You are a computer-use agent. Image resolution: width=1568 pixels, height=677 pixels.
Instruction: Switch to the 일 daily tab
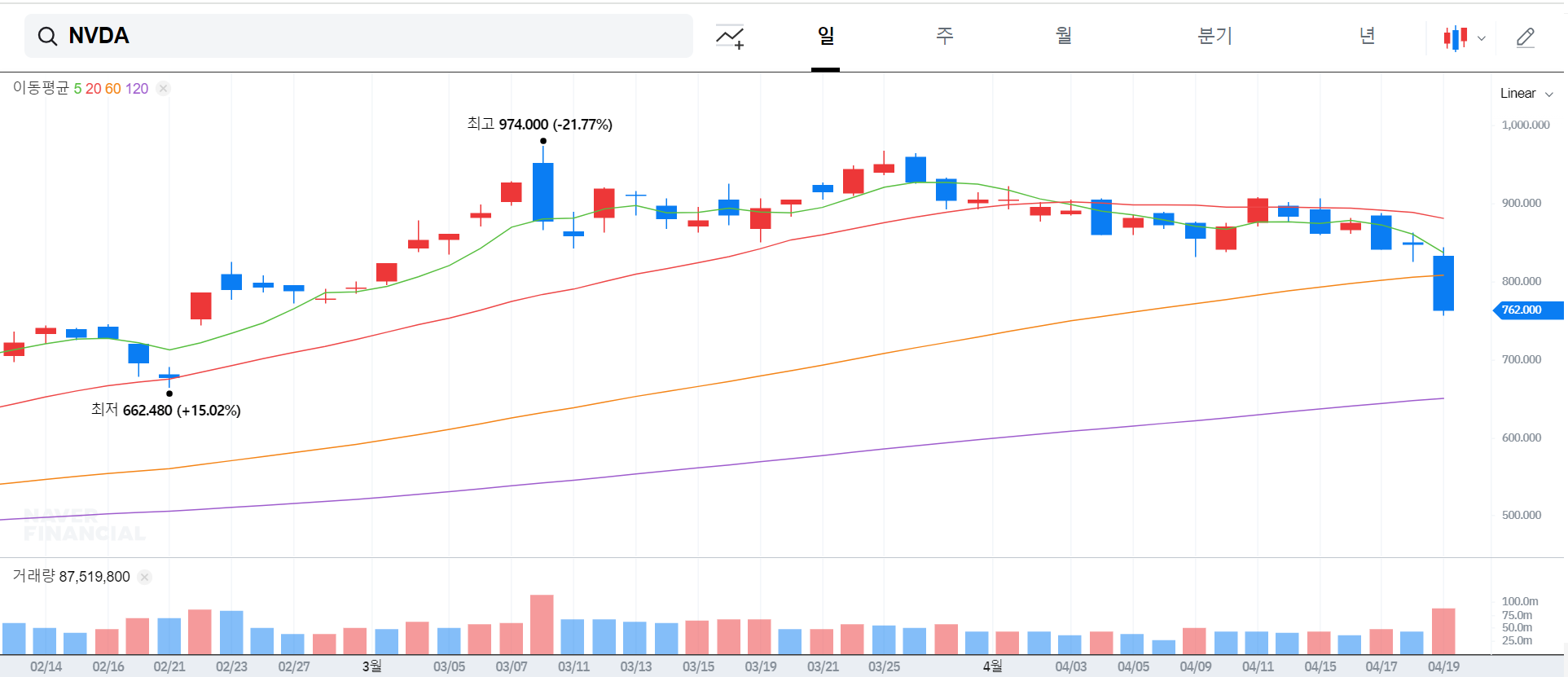826,36
